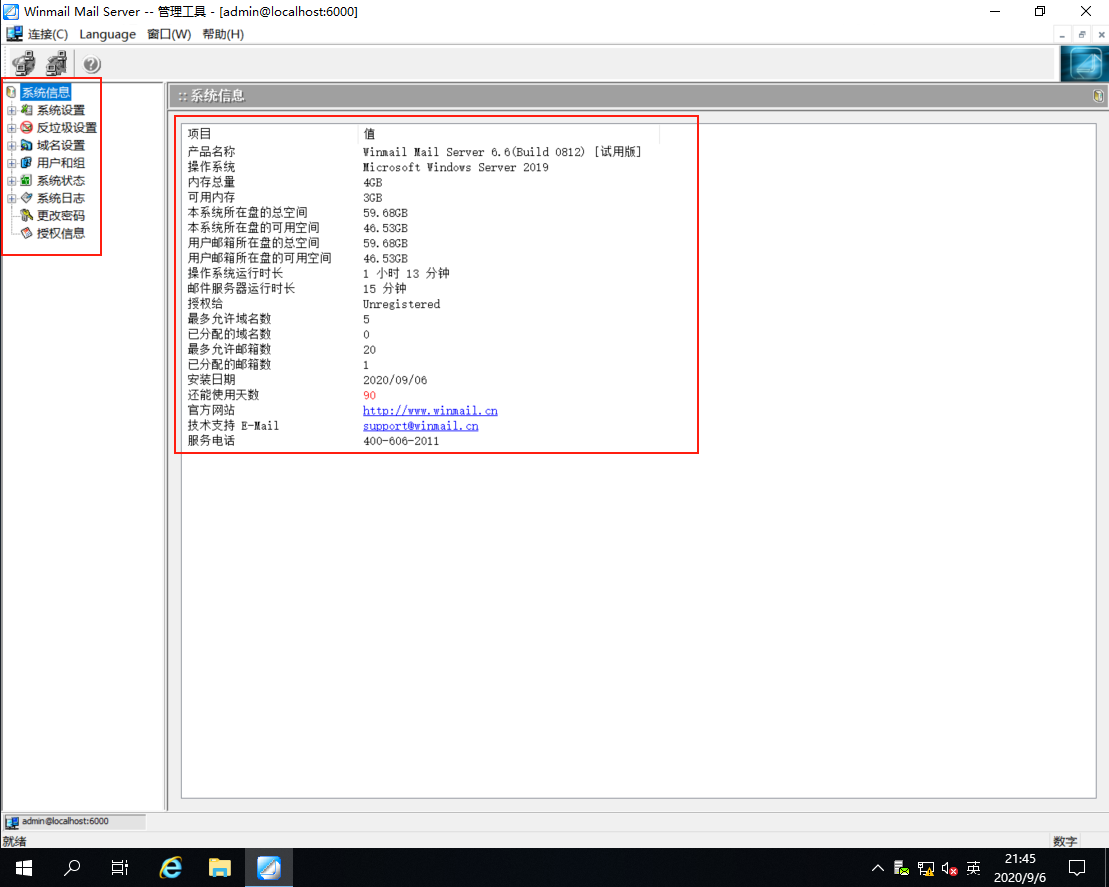Click the 授权信息 license icon
Screen dimensions: 1109x887
click(26, 233)
